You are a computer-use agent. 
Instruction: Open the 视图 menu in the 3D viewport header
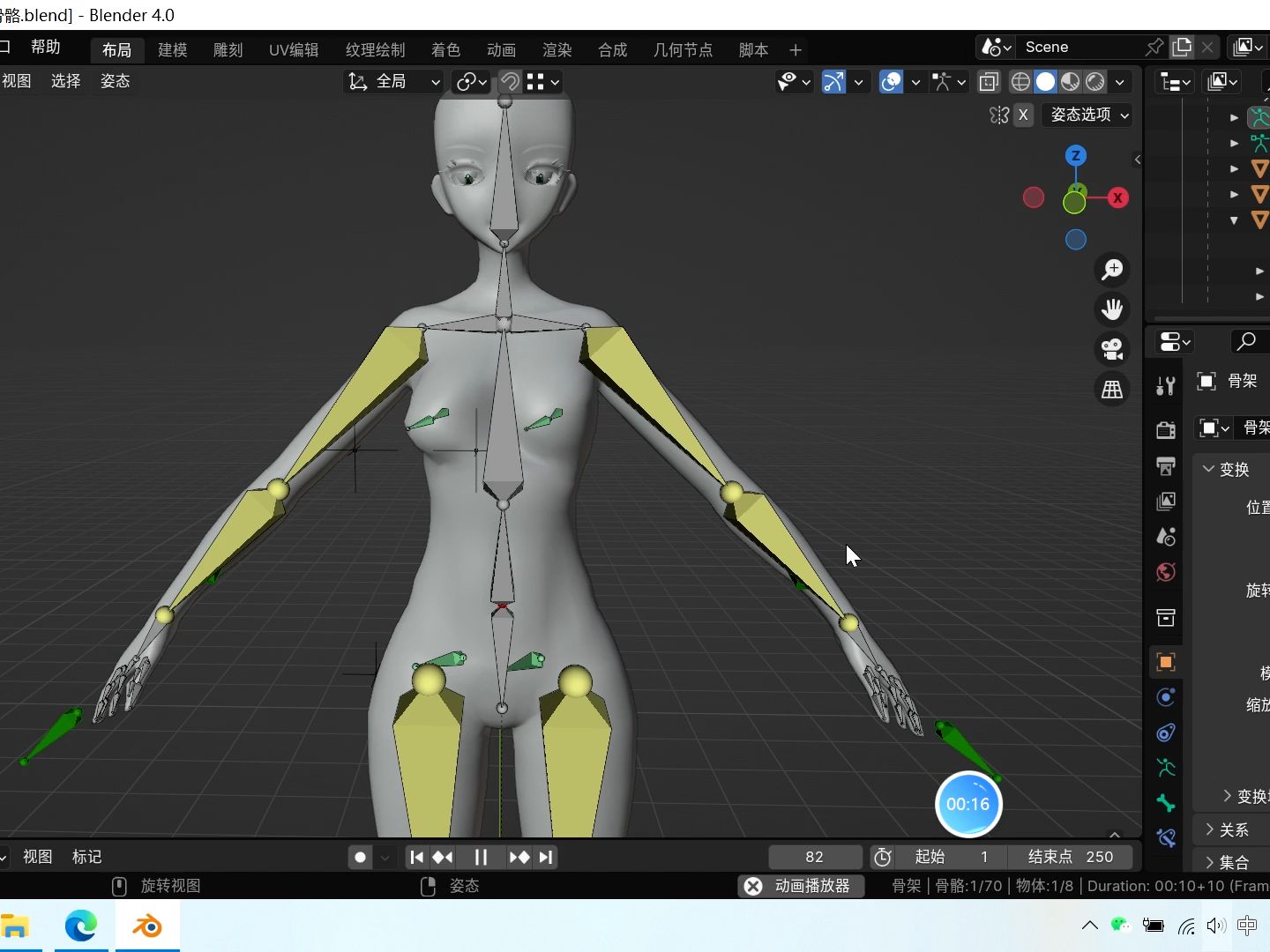[x=17, y=81]
